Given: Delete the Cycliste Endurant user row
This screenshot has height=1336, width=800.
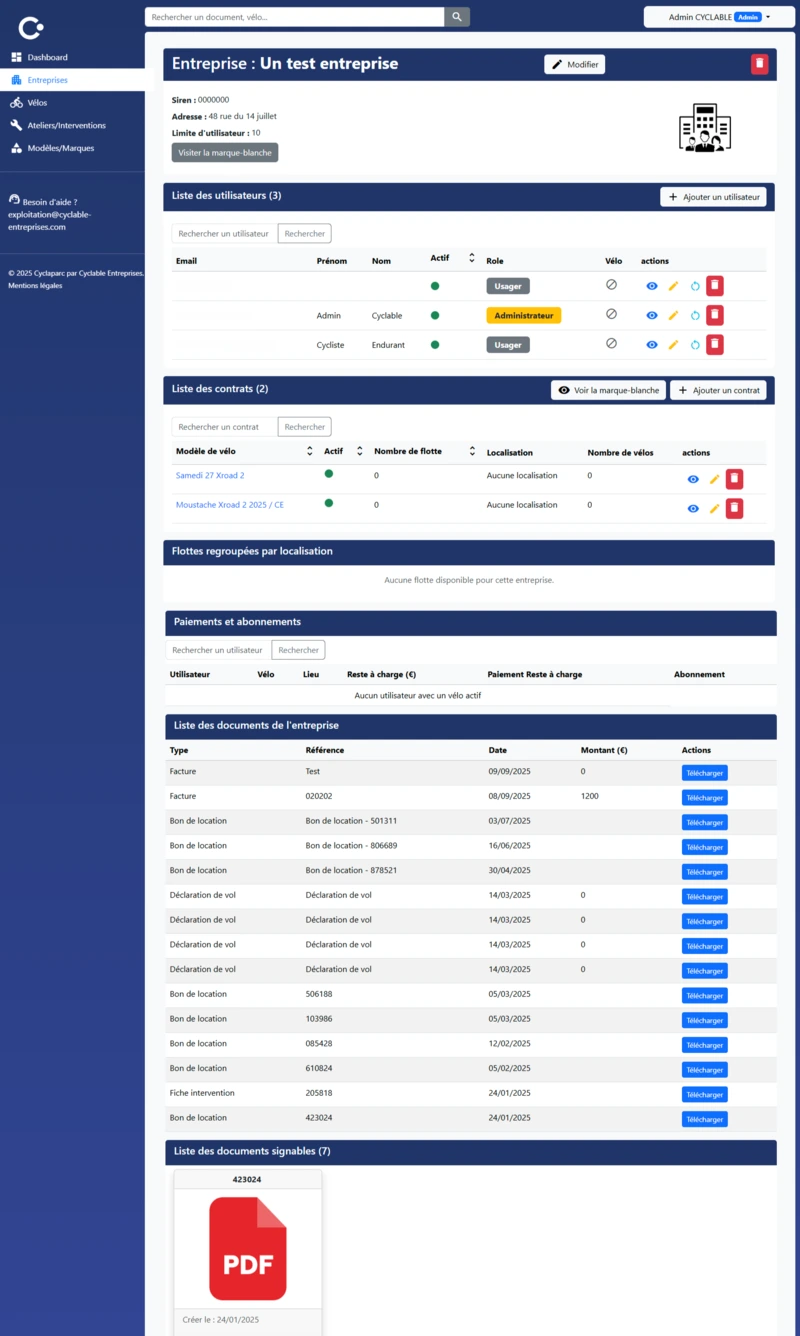Looking at the screenshot, I should point(715,345).
